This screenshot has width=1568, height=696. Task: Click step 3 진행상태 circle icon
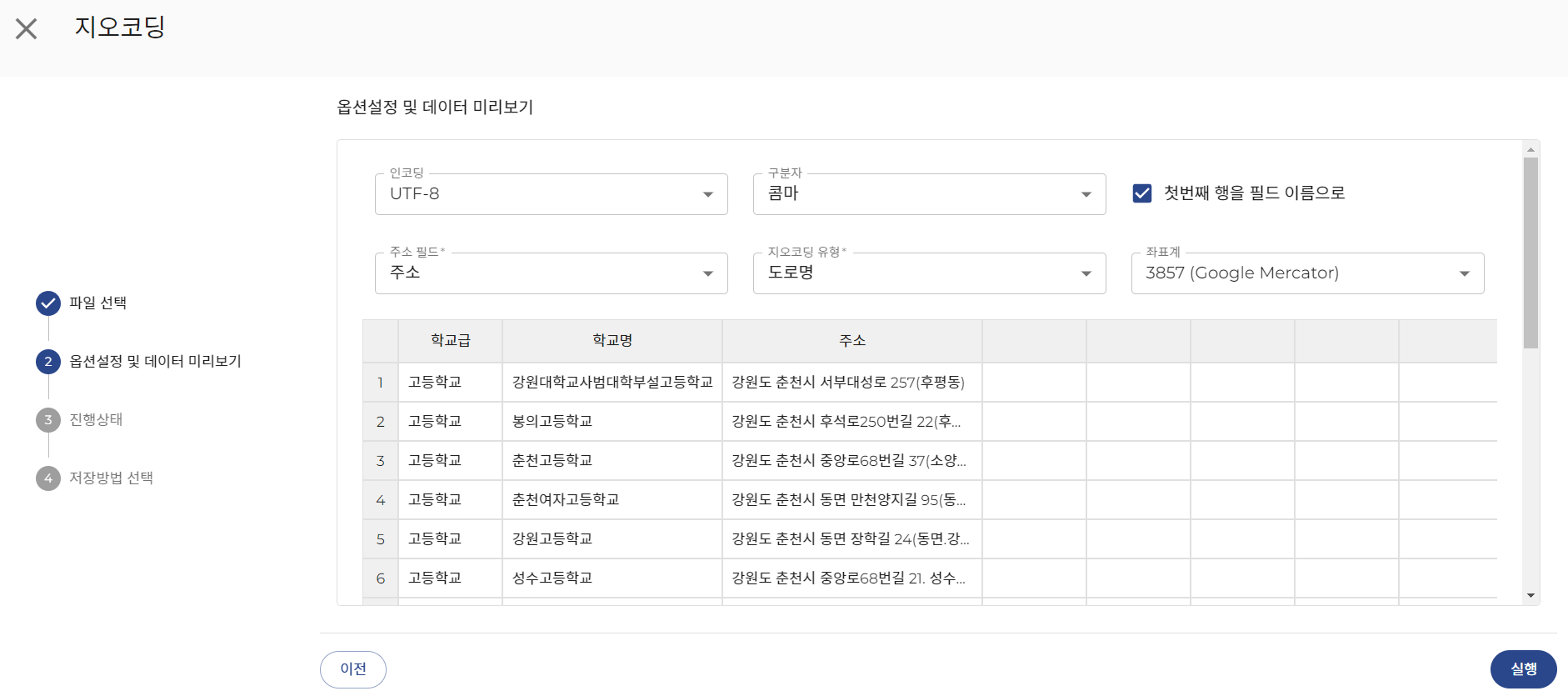pyautogui.click(x=48, y=420)
